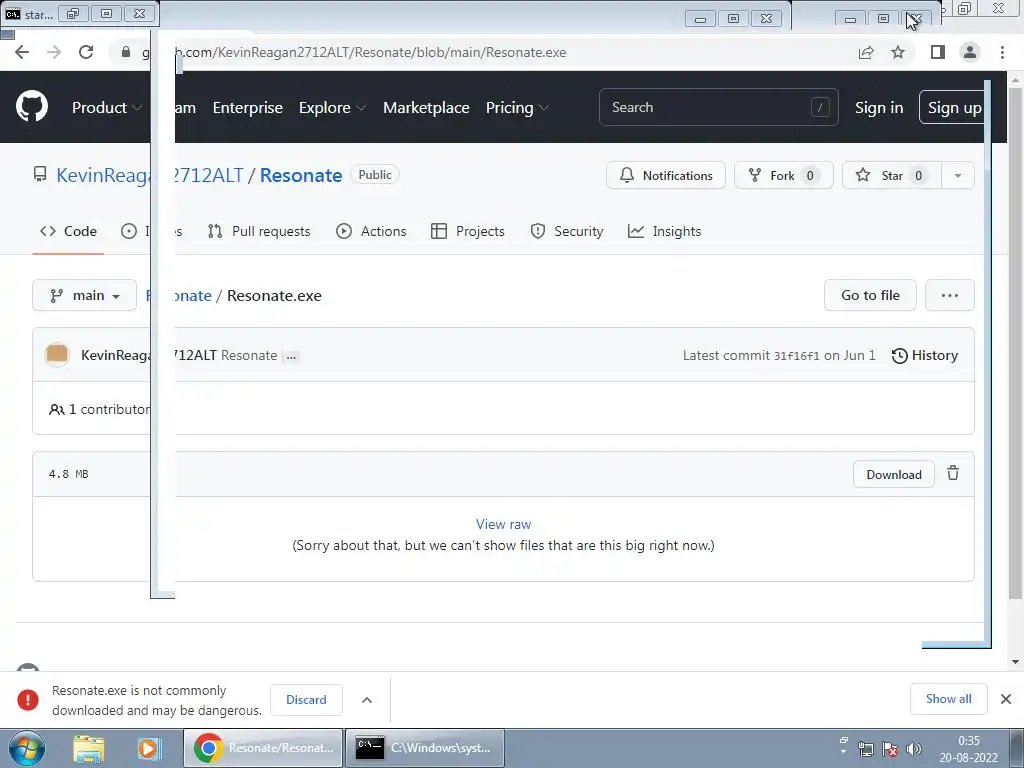
Task: Click the network tray icon
Action: pyautogui.click(x=866, y=749)
